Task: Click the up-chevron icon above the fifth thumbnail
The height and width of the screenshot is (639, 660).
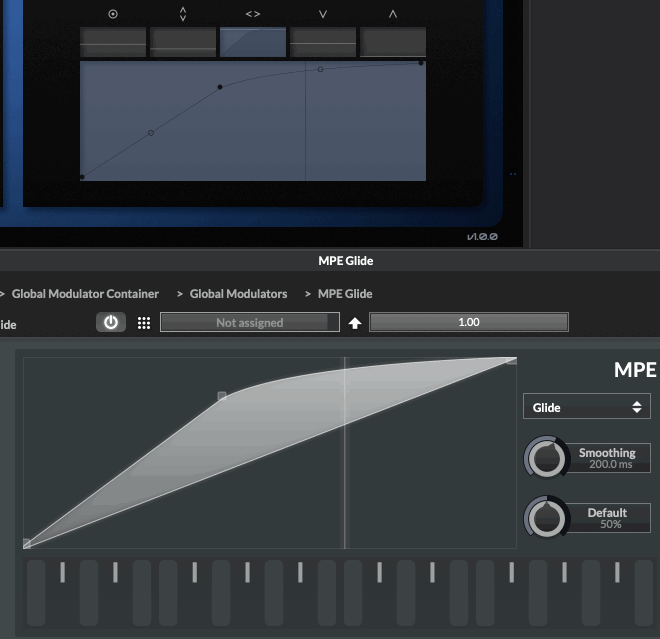Action: 393,14
